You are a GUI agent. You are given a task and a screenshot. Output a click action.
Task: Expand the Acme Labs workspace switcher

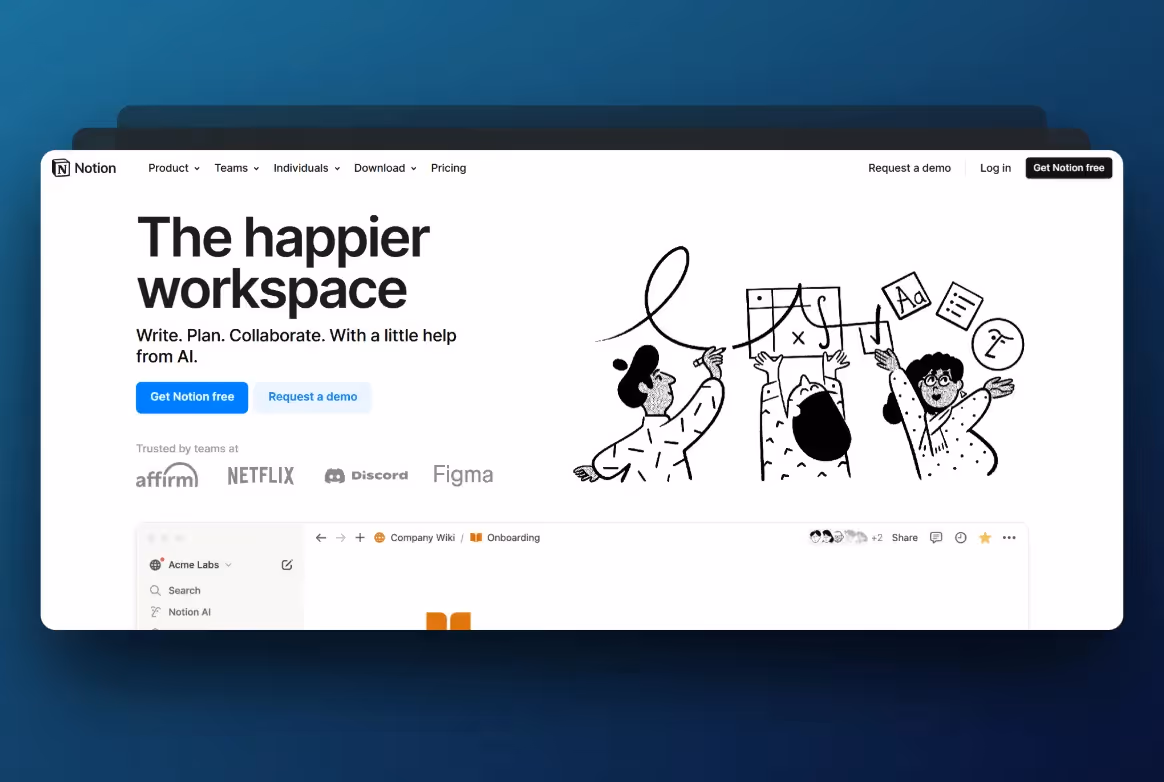pos(191,565)
